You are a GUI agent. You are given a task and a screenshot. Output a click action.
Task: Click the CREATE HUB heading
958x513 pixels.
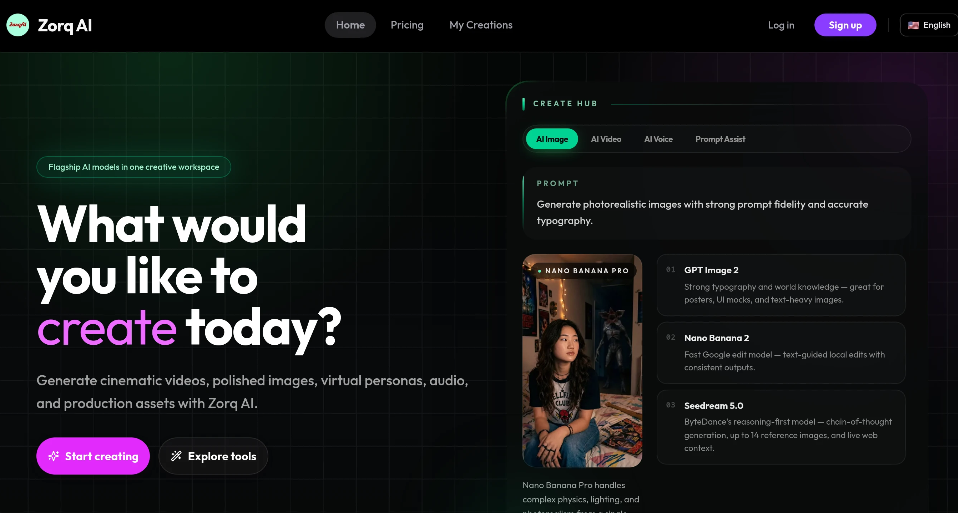(x=565, y=104)
